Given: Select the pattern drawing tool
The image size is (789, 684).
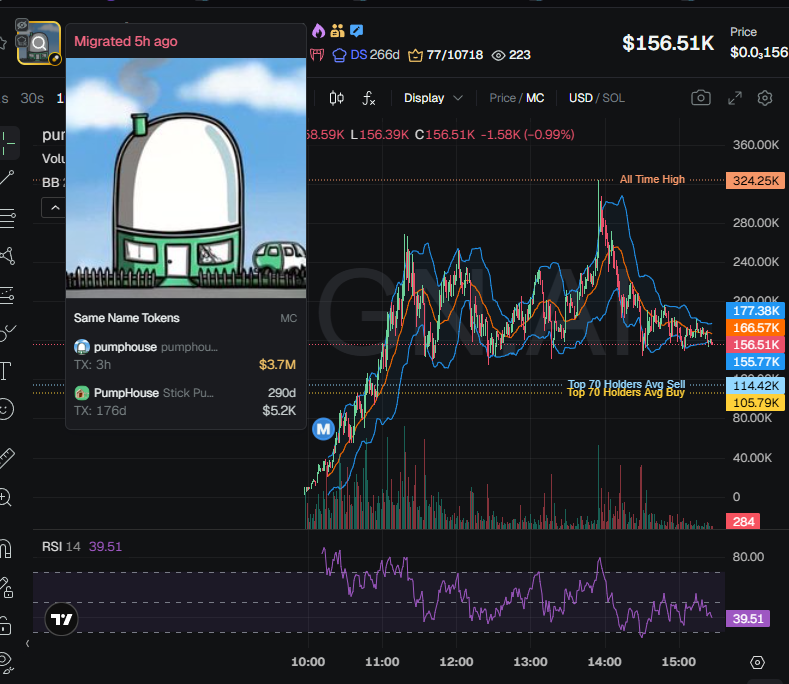Looking at the screenshot, I should (7, 256).
